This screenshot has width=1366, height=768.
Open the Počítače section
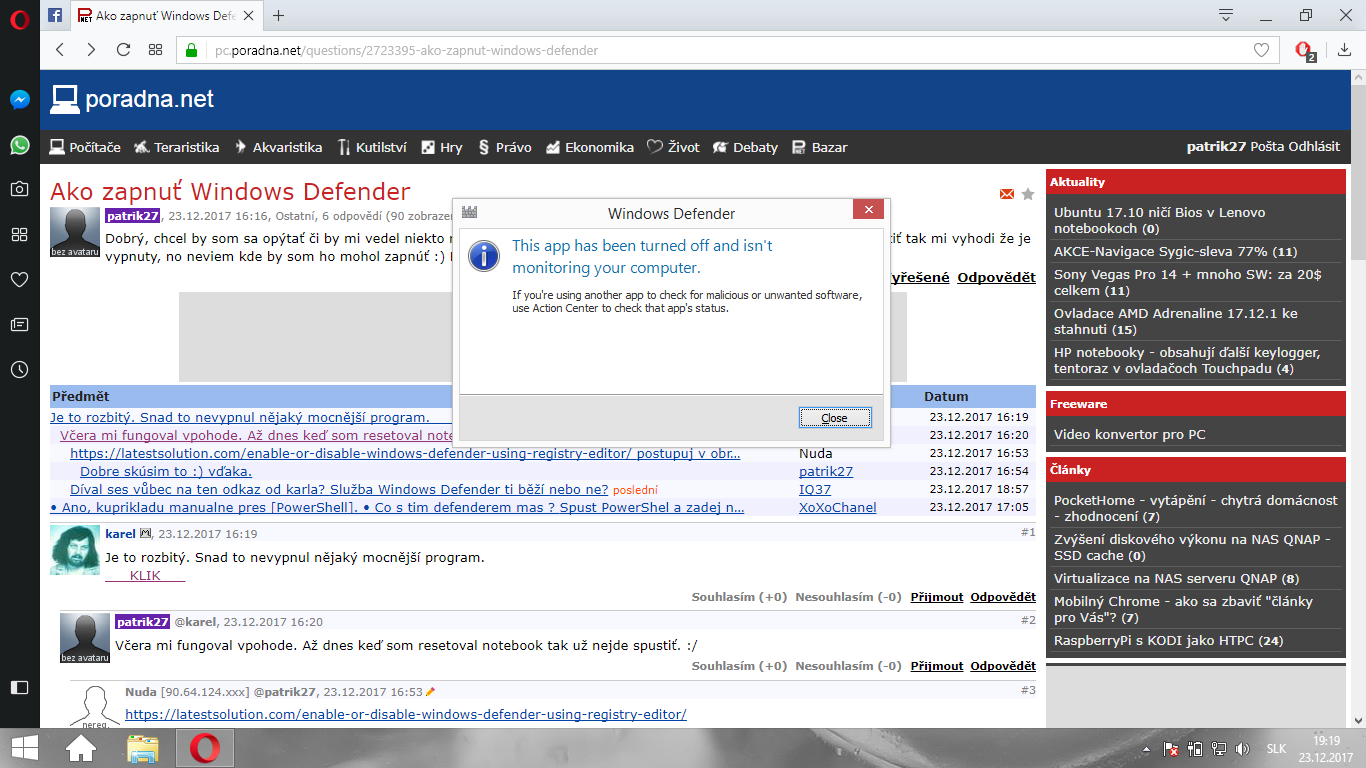coord(86,147)
